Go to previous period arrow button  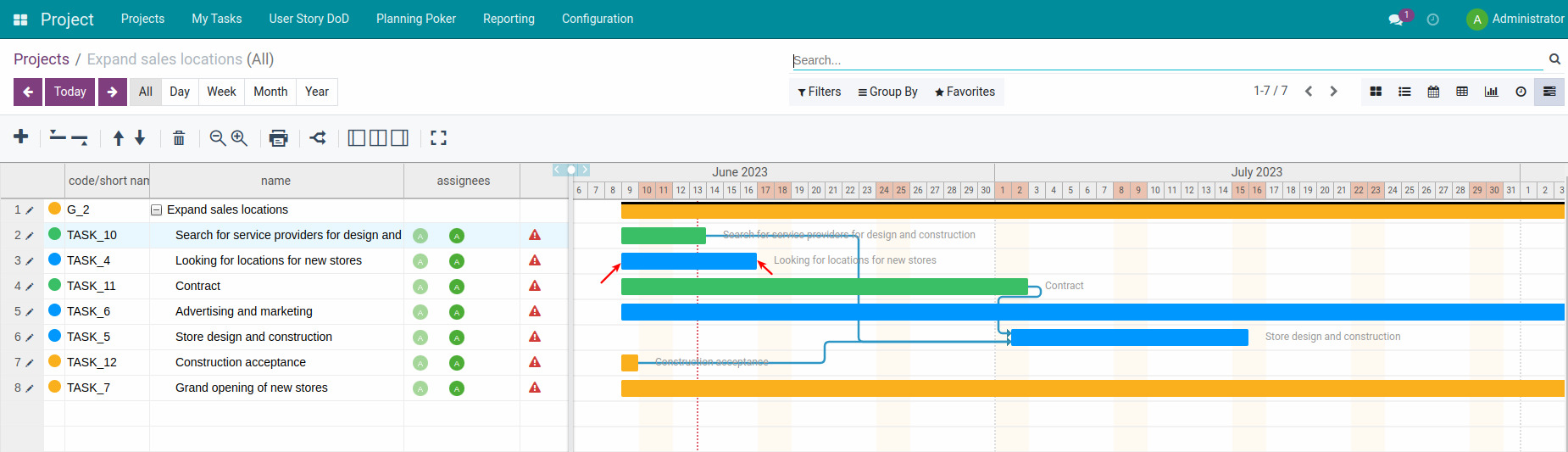(x=28, y=92)
